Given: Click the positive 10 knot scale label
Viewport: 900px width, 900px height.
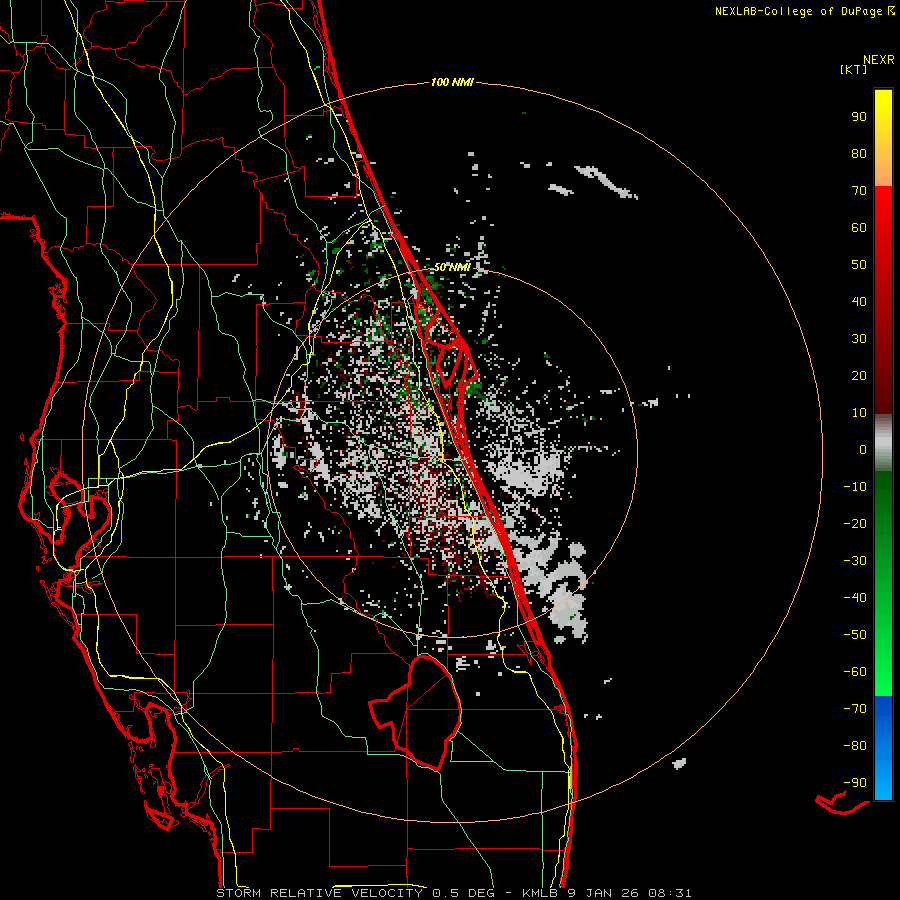Looking at the screenshot, I should (859, 413).
